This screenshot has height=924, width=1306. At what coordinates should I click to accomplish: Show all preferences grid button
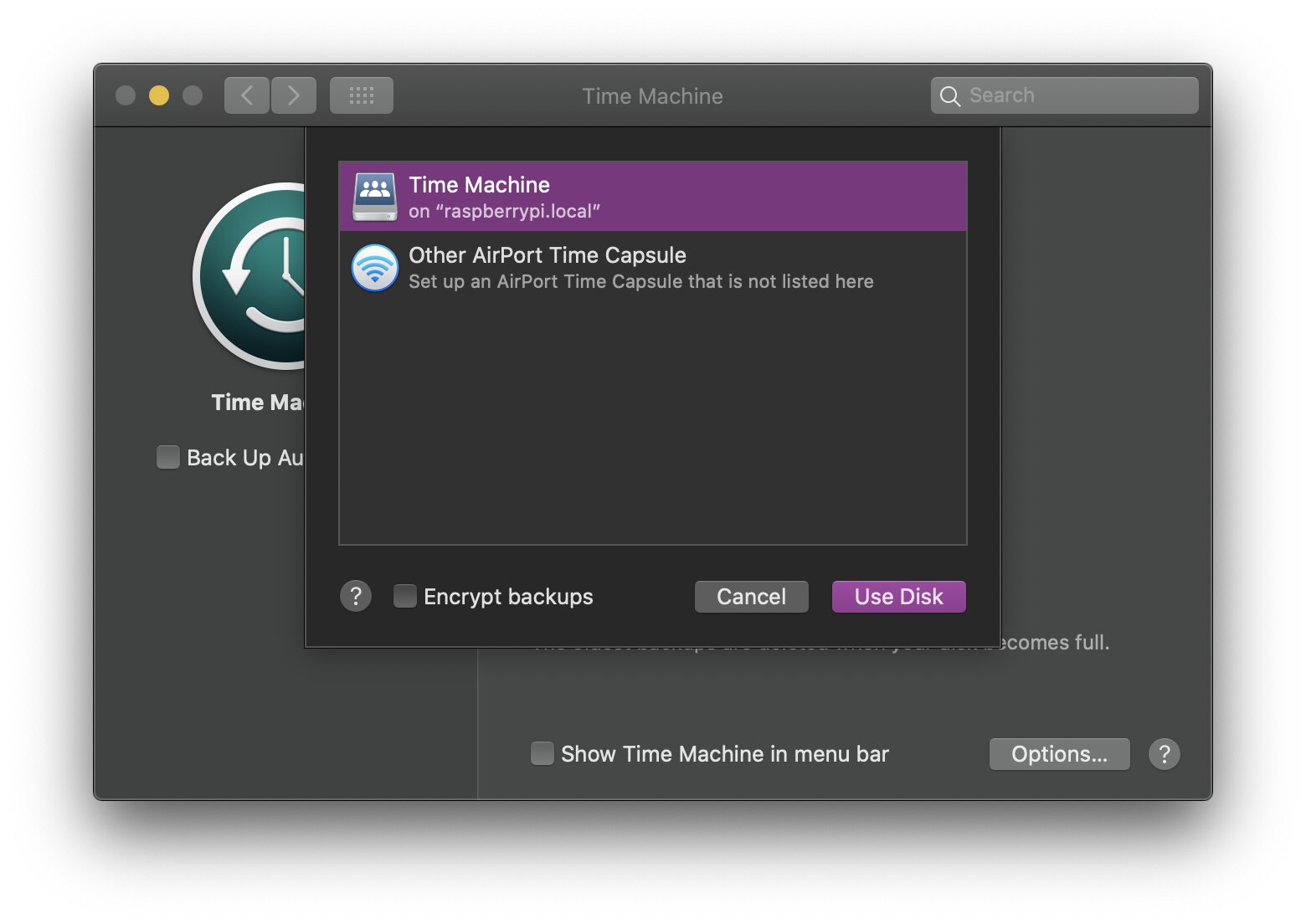(x=361, y=95)
